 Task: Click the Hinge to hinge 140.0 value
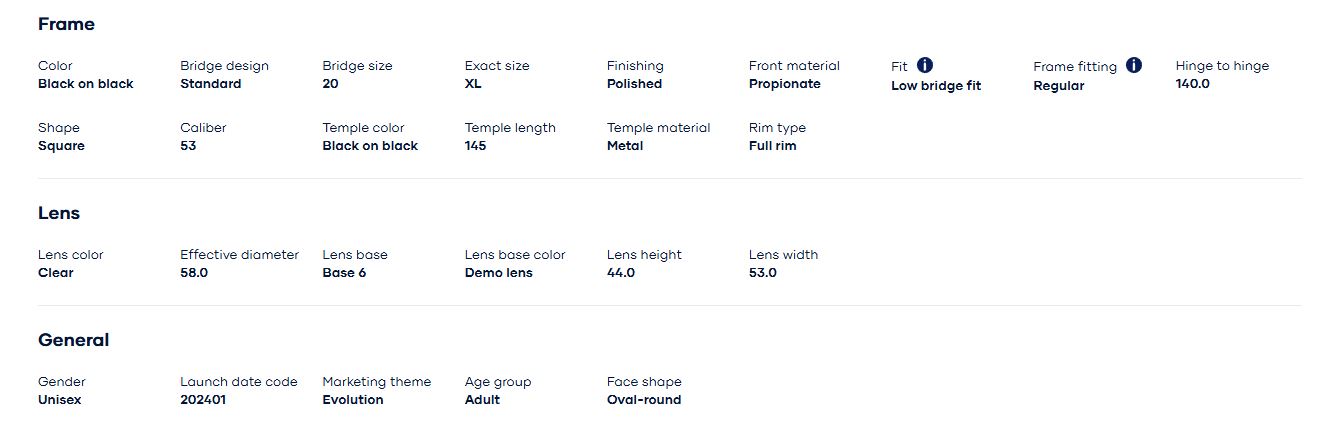coord(1193,84)
